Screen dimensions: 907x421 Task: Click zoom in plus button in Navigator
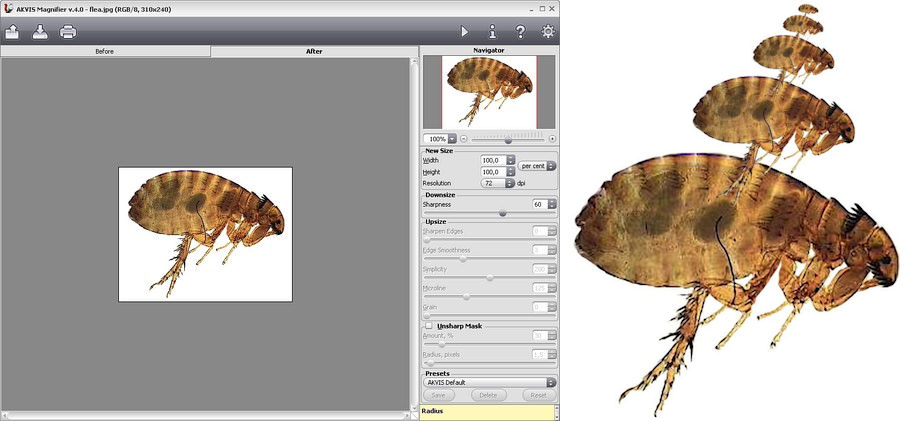click(552, 139)
